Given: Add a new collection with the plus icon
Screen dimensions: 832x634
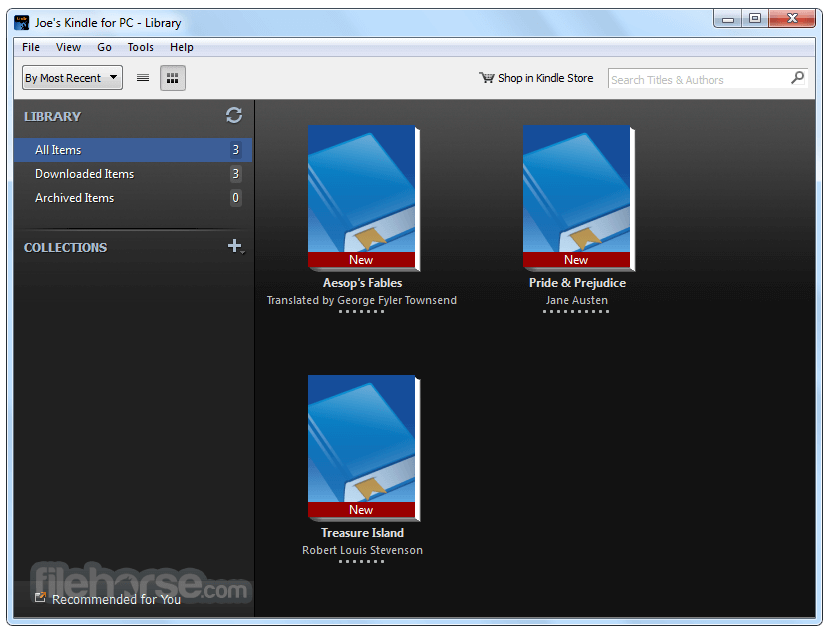Looking at the screenshot, I should point(235,246).
